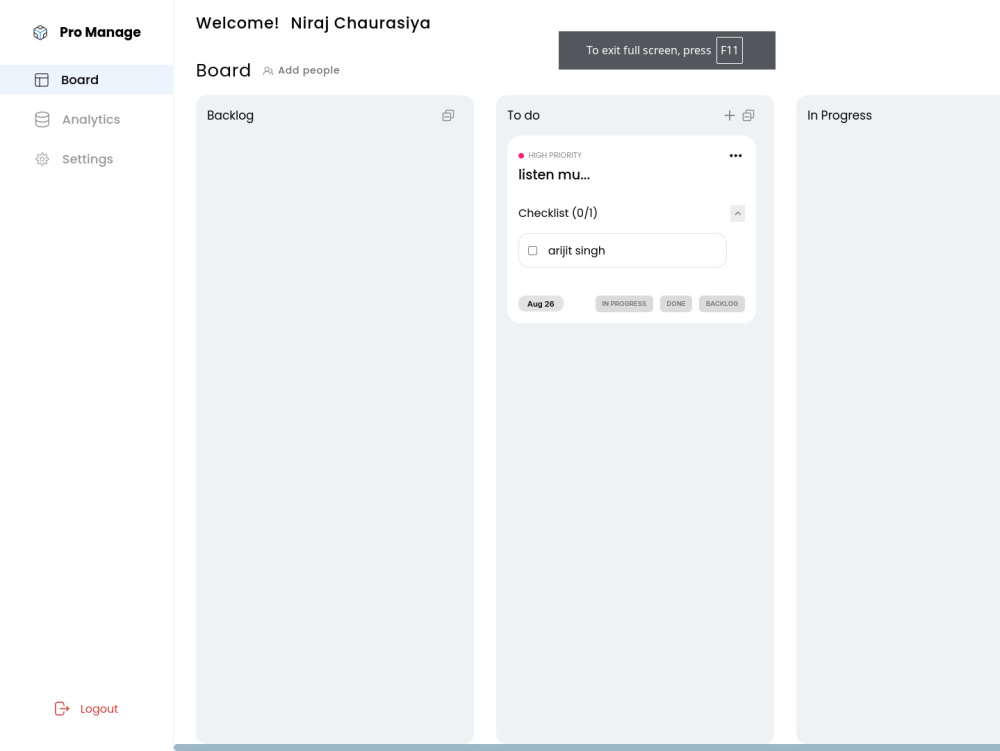Click the Logout arrow icon
This screenshot has width=1000, height=751.
pos(62,709)
